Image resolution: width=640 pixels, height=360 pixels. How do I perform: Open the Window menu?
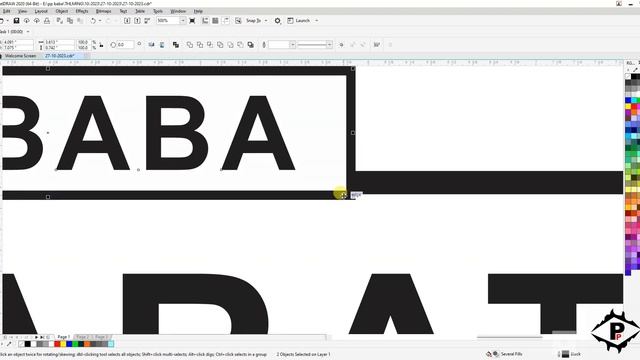(178, 11)
